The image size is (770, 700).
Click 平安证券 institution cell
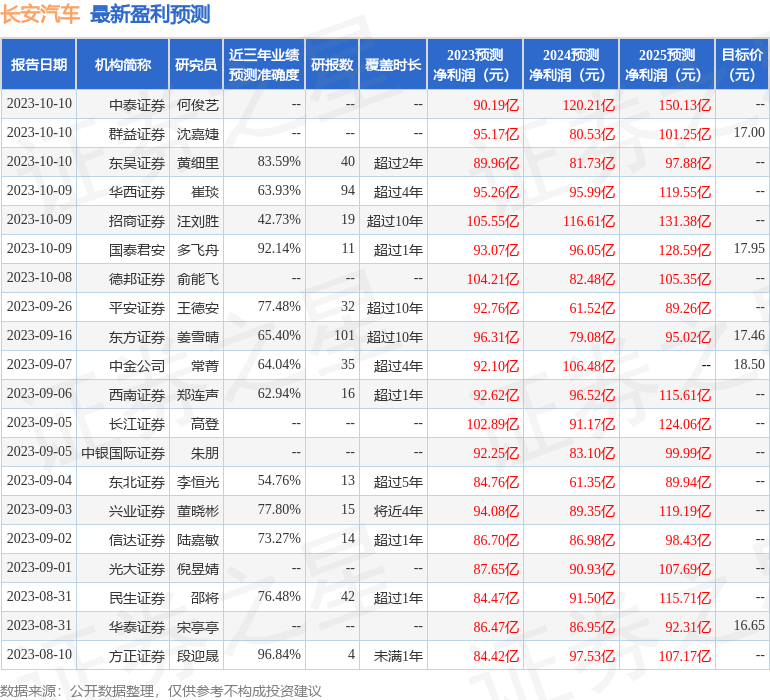pyautogui.click(x=137, y=308)
